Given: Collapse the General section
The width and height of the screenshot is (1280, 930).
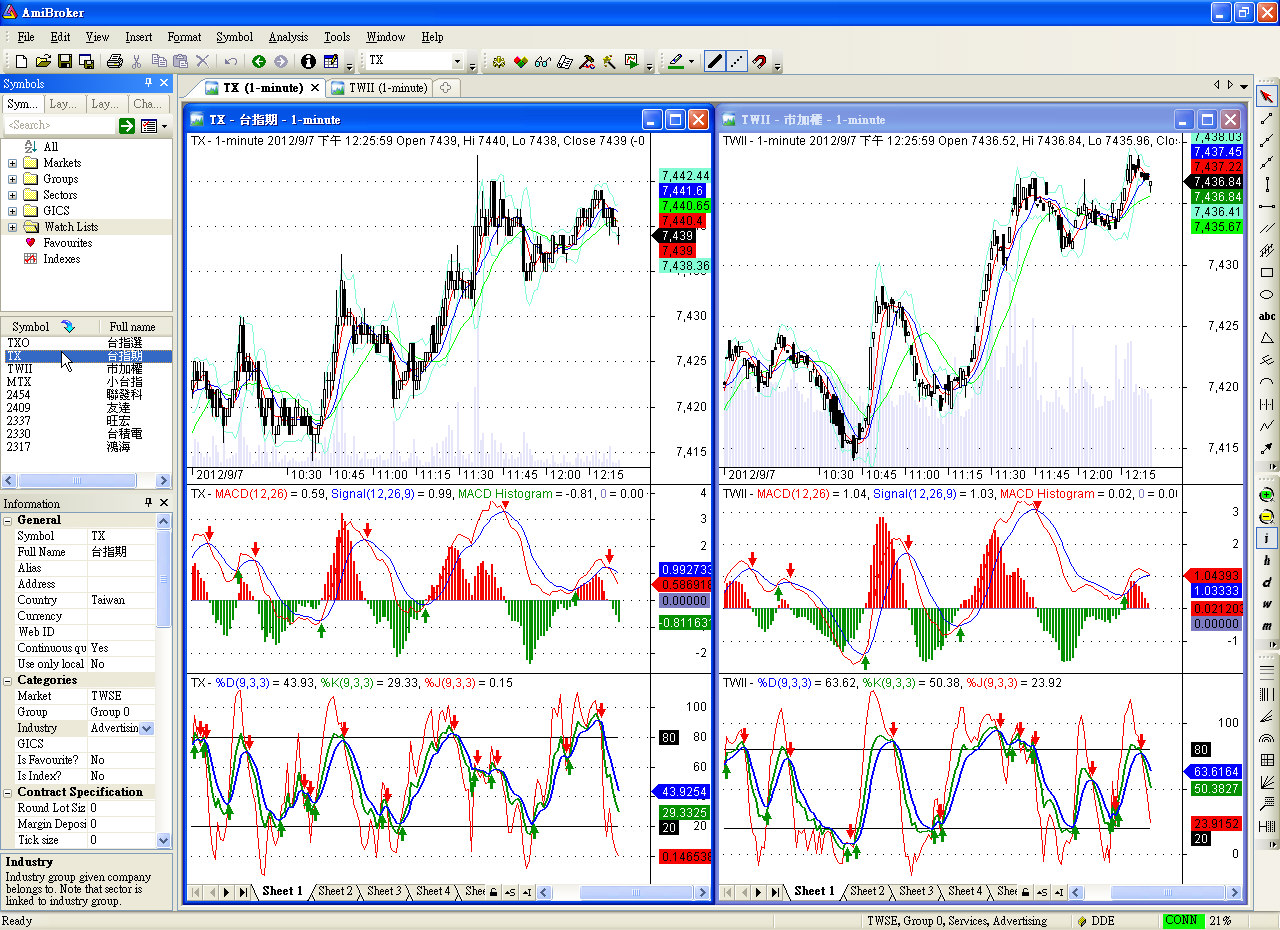Looking at the screenshot, I should pyautogui.click(x=8, y=520).
